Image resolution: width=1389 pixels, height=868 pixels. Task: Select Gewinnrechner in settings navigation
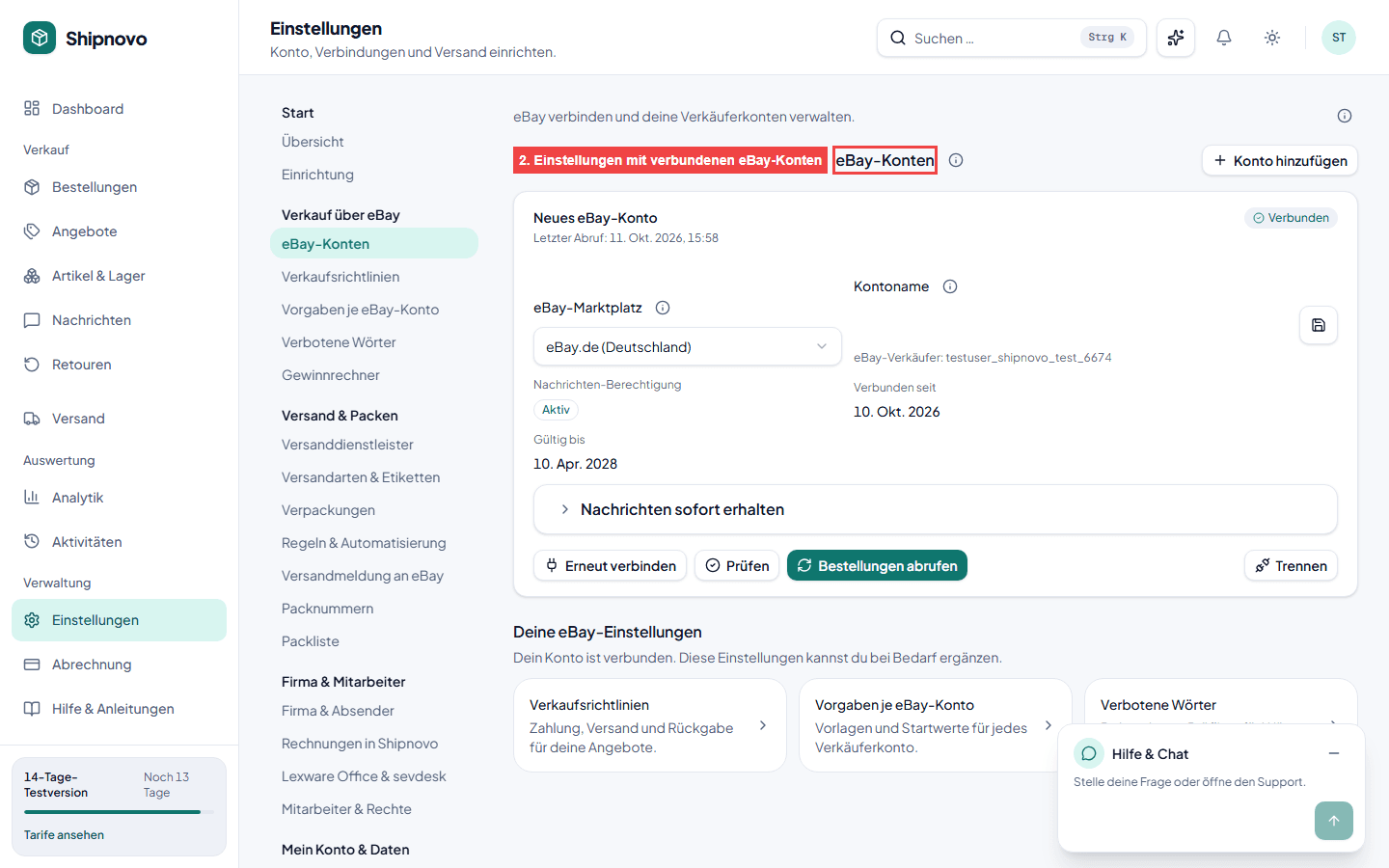374,375
